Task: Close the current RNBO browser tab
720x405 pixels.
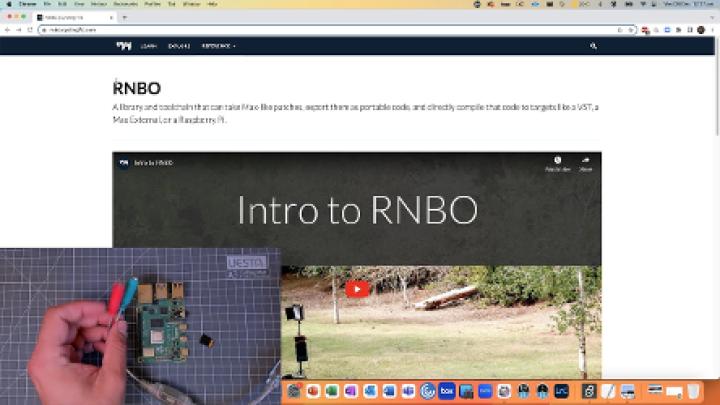Action: (x=111, y=17)
